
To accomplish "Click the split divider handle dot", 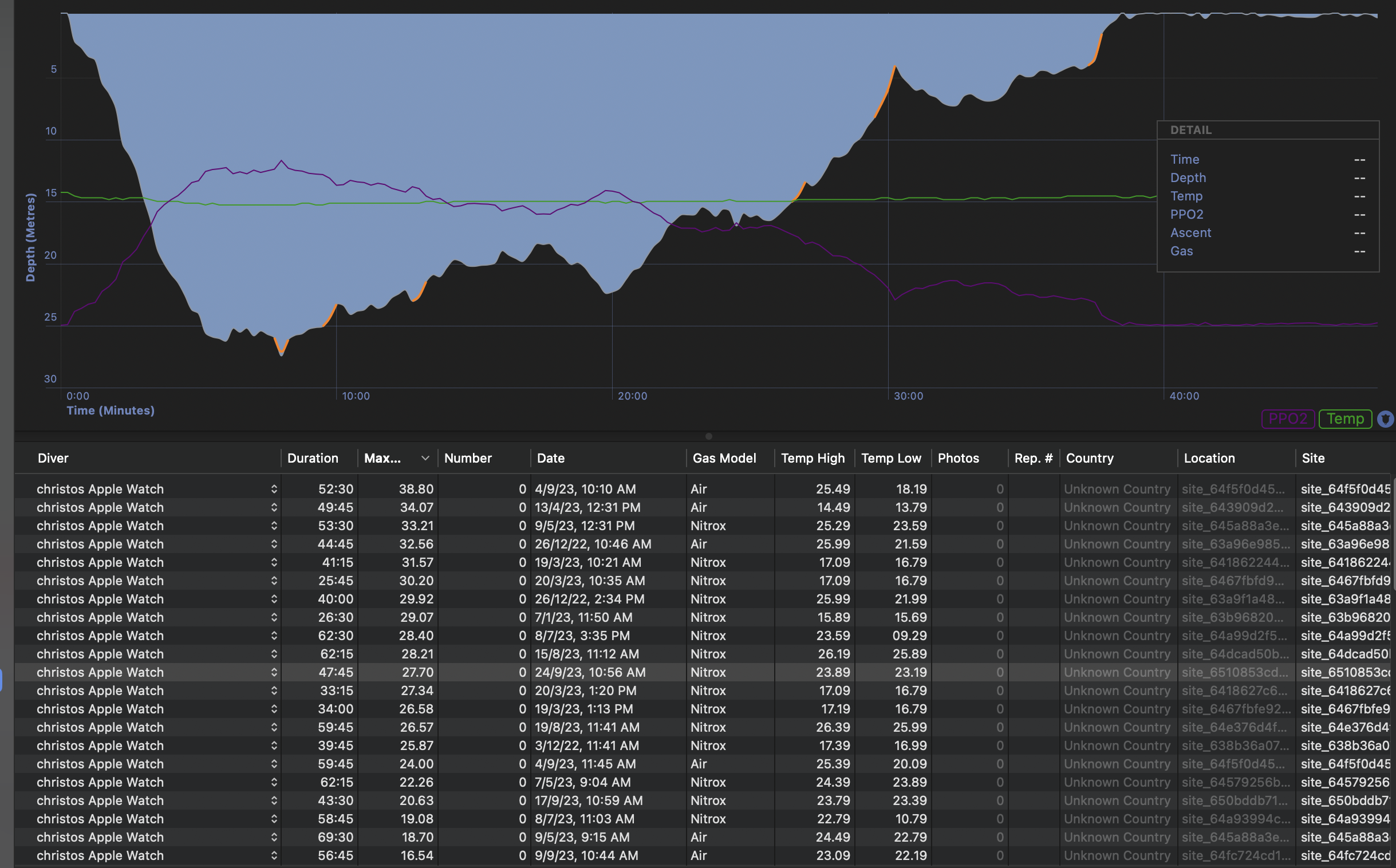I will tap(709, 436).
